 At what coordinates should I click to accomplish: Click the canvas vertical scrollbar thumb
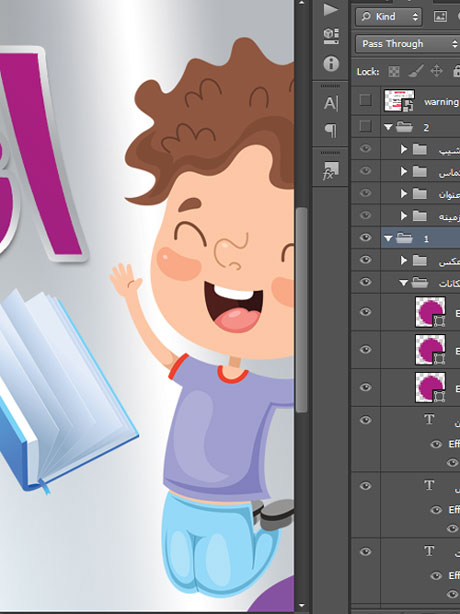coord(301,310)
